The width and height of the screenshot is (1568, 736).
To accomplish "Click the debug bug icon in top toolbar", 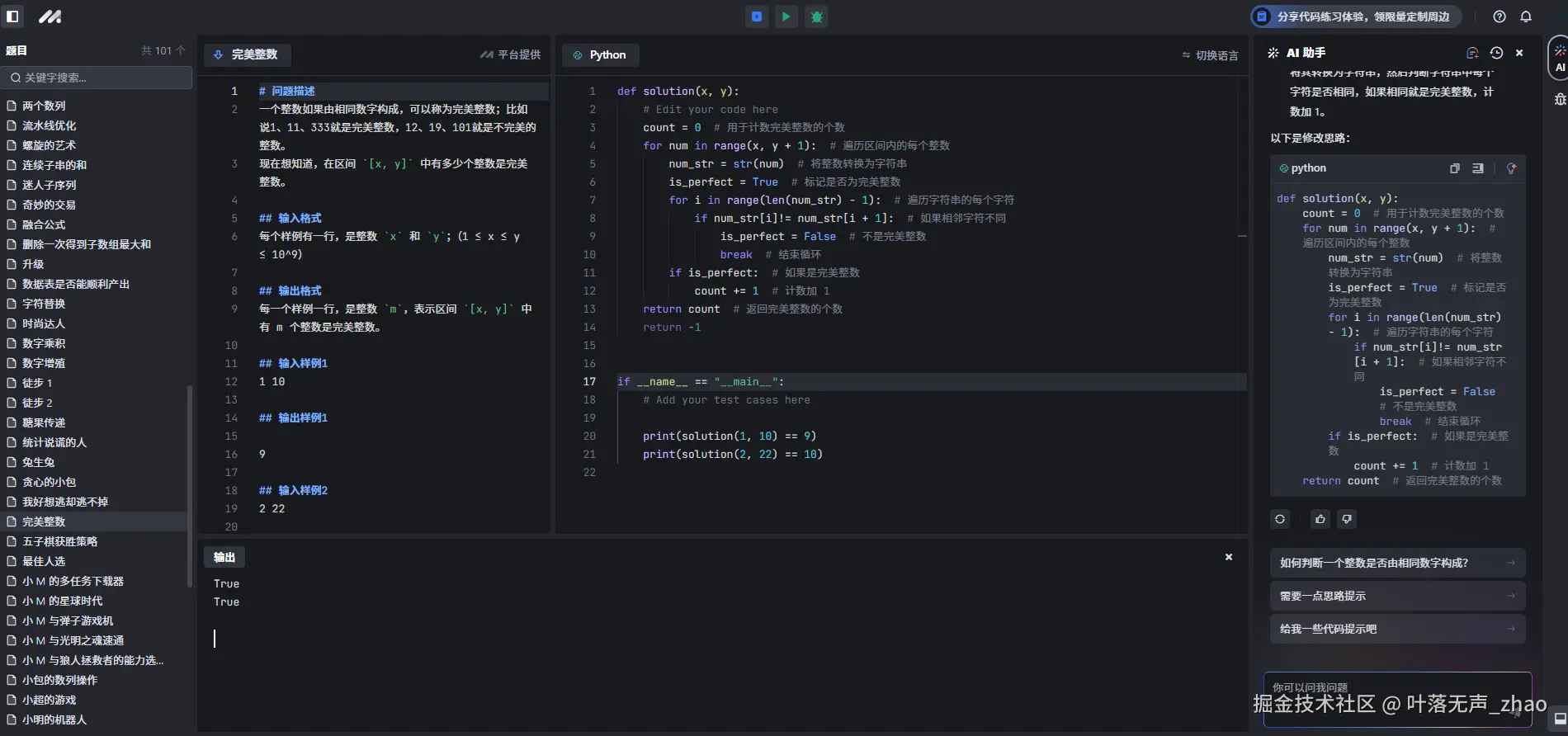I will click(816, 17).
